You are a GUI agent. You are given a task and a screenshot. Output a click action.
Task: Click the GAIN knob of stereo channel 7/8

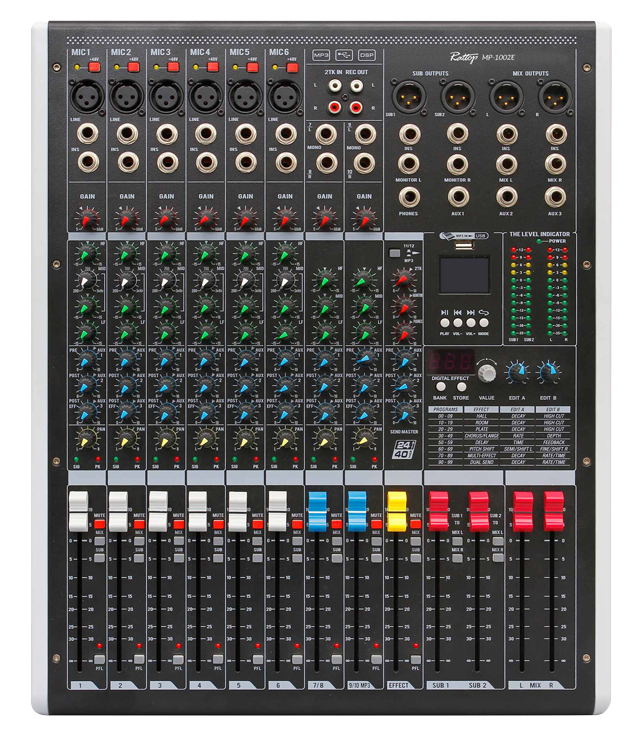tap(324, 218)
